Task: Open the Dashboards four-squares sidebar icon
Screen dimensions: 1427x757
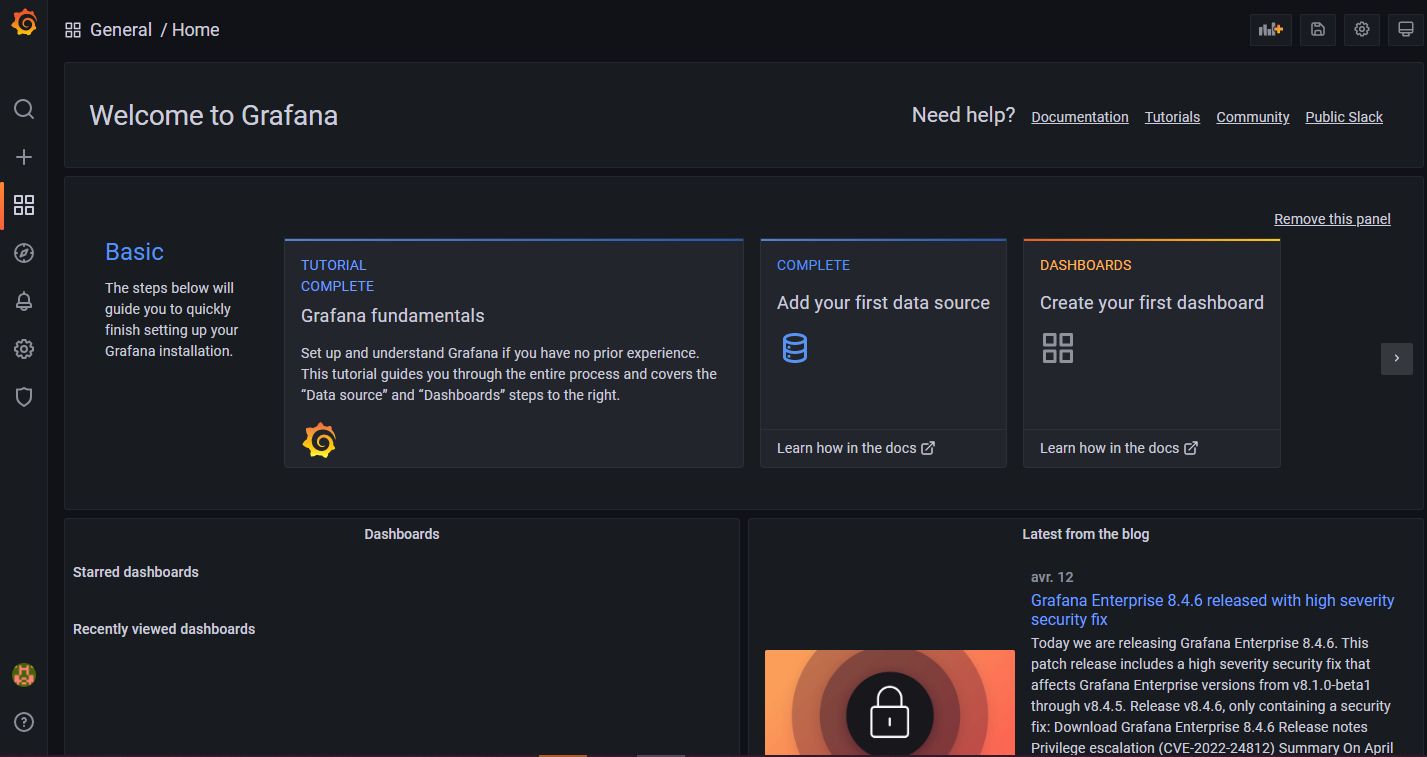Action: click(24, 205)
